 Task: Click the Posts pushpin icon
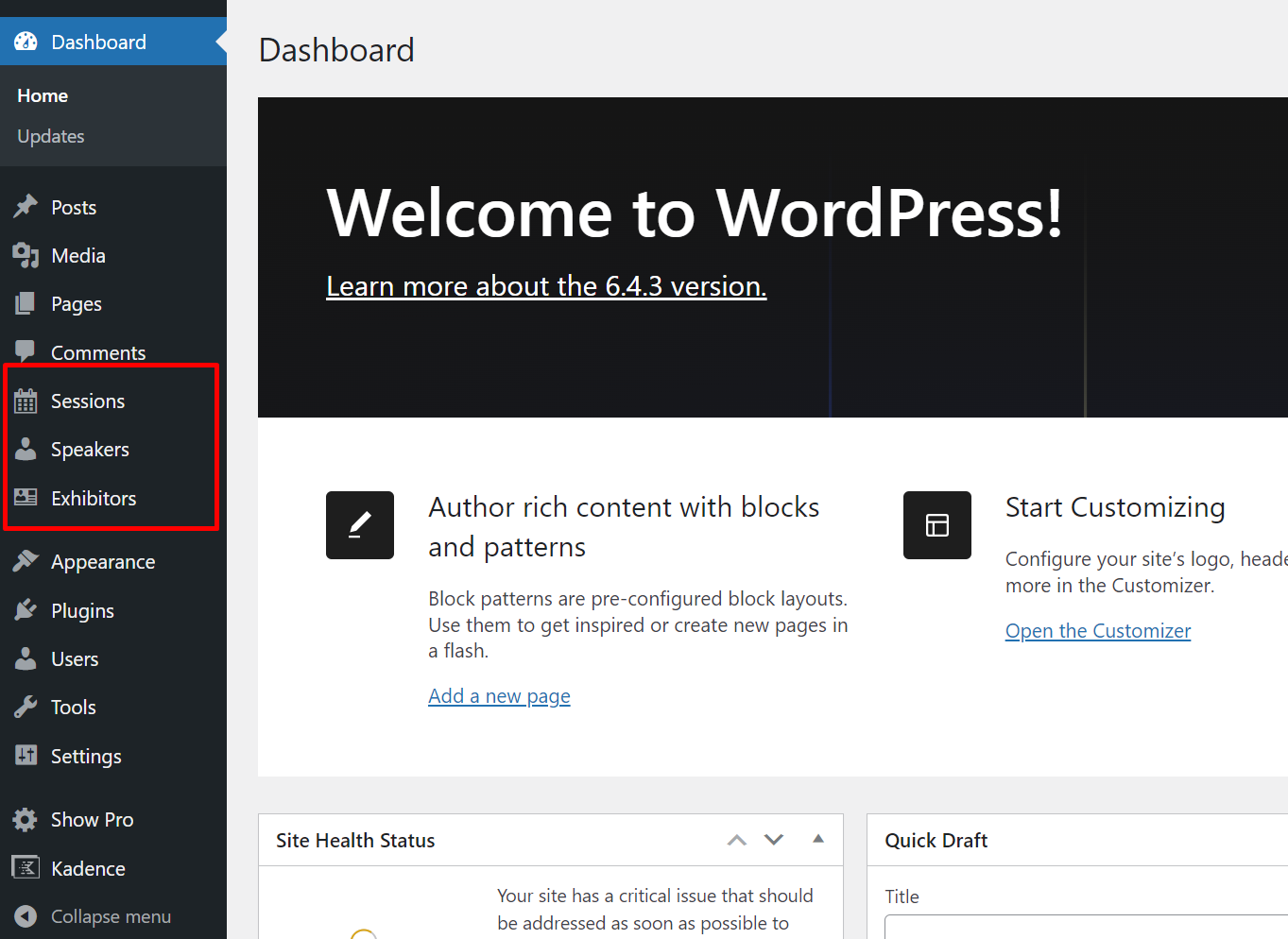[x=26, y=207]
